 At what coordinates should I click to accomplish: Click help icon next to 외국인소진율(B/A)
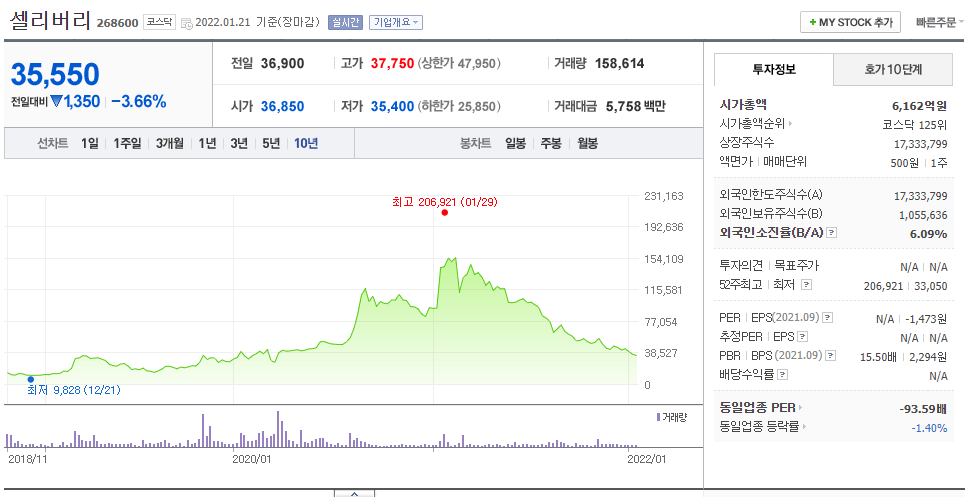point(832,233)
